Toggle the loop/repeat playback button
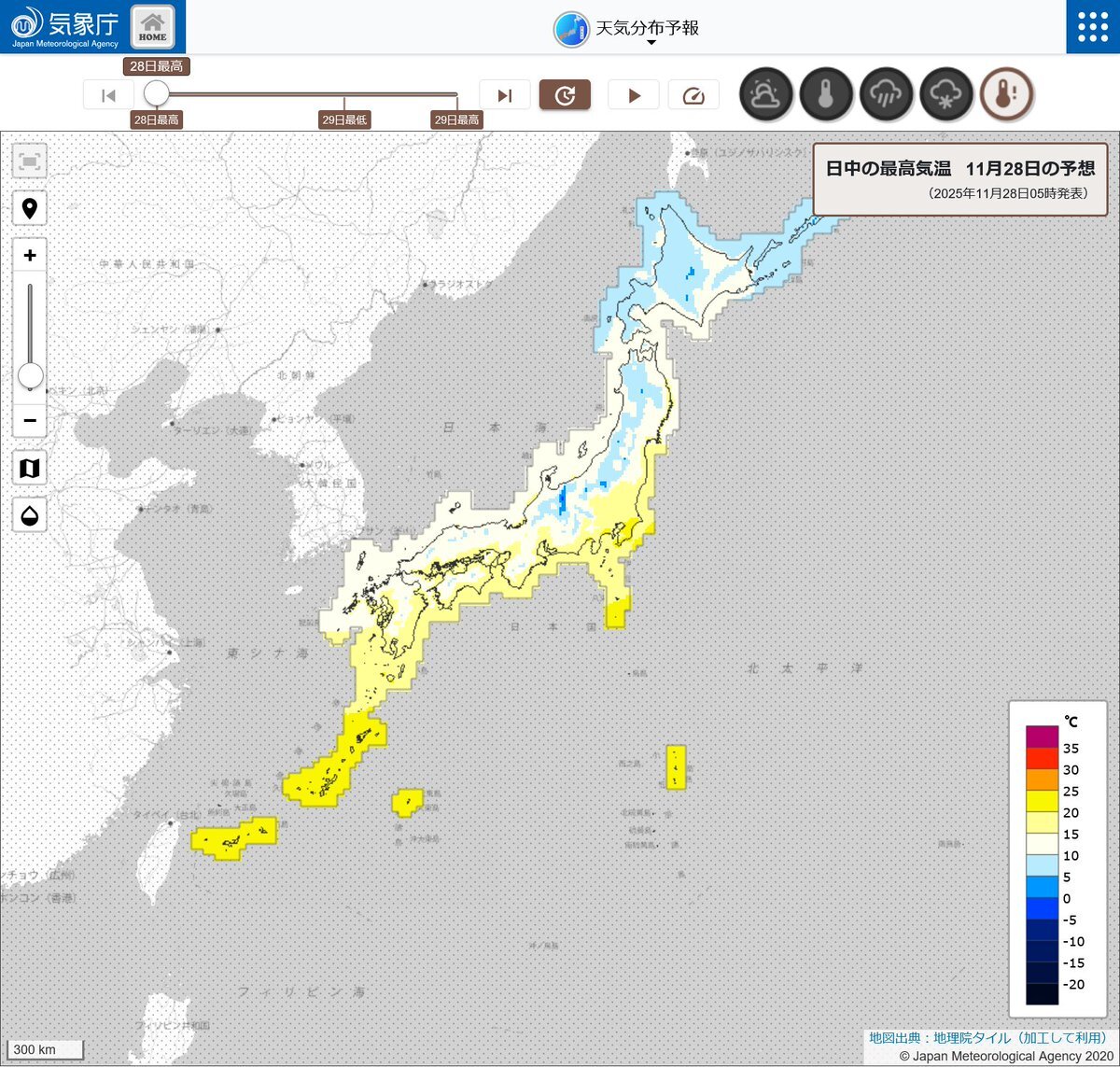Screen dimensions: 1120x1067 (x=565, y=95)
